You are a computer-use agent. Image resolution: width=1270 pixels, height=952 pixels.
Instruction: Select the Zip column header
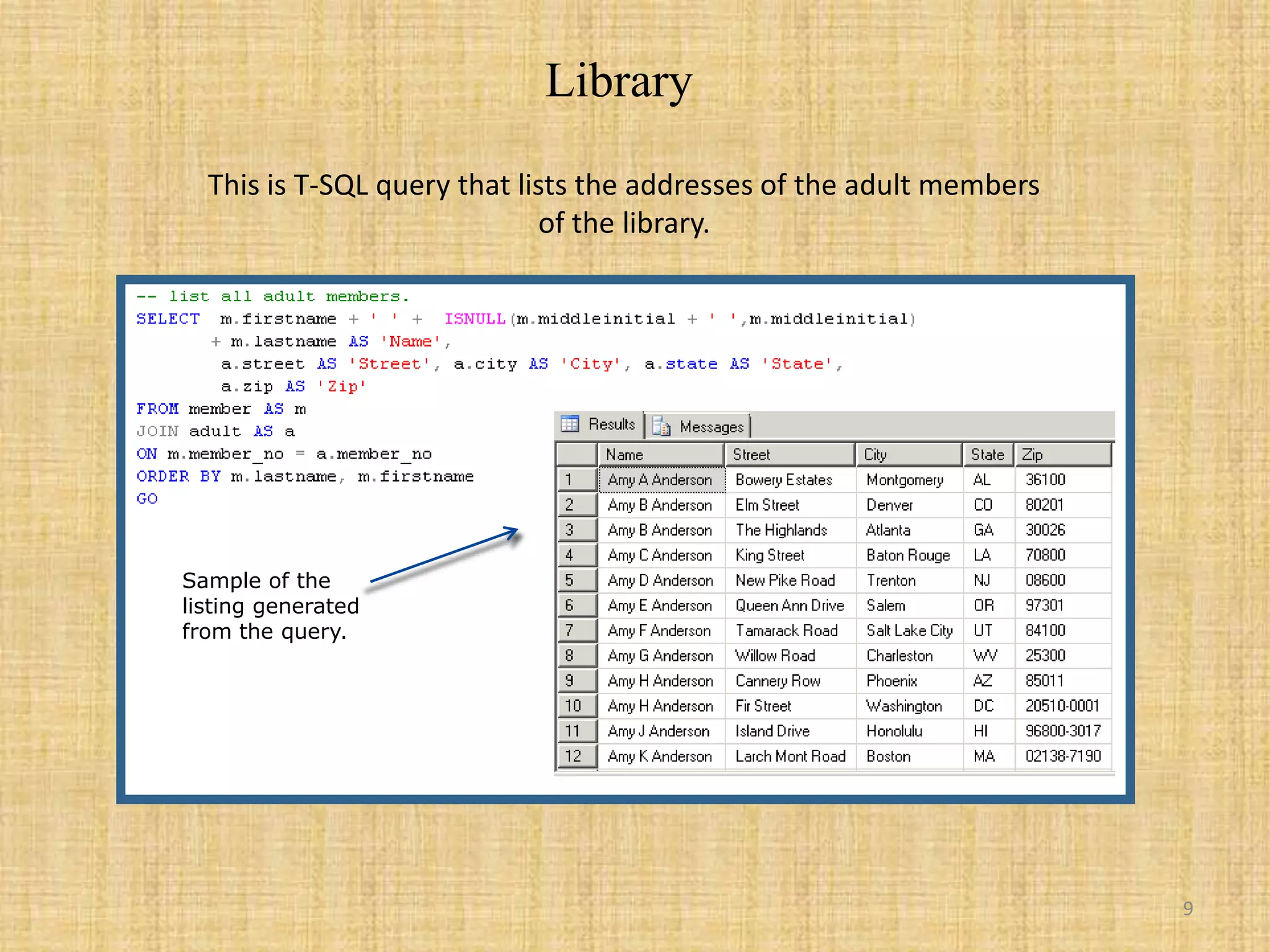(x=1063, y=454)
